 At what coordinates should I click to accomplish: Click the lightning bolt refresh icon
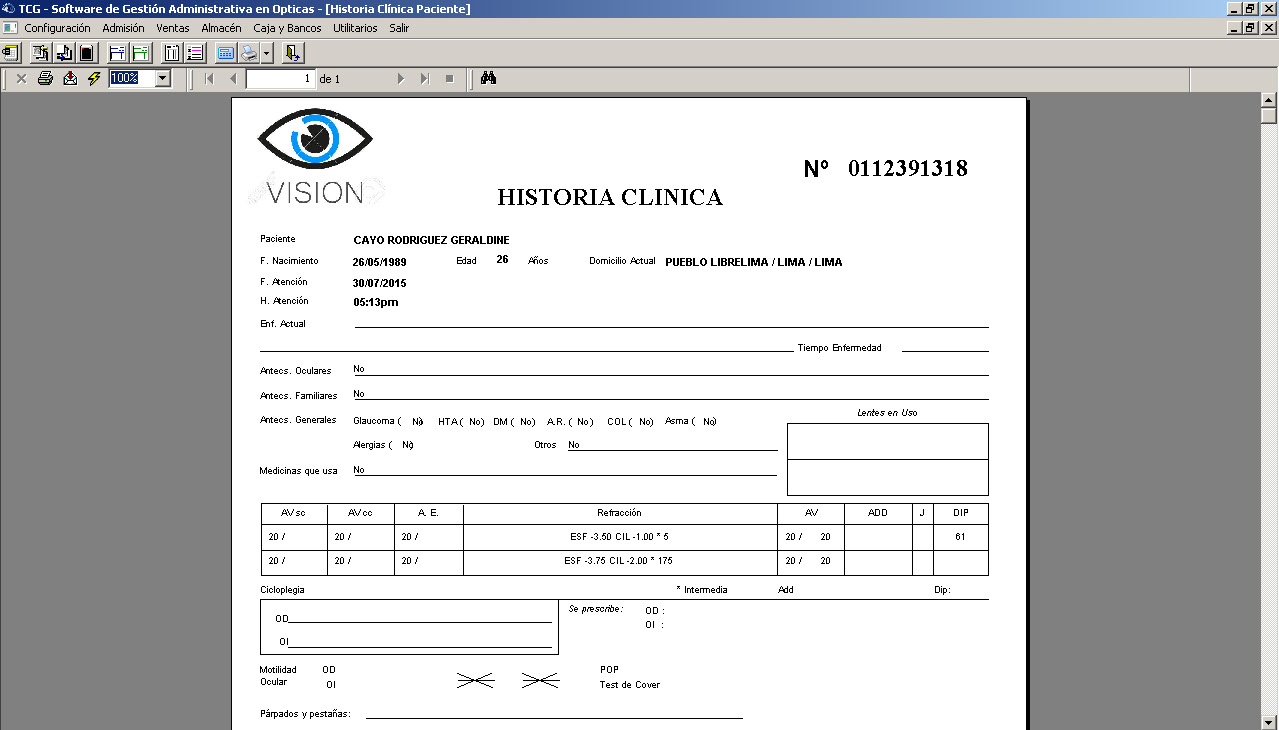coord(94,78)
